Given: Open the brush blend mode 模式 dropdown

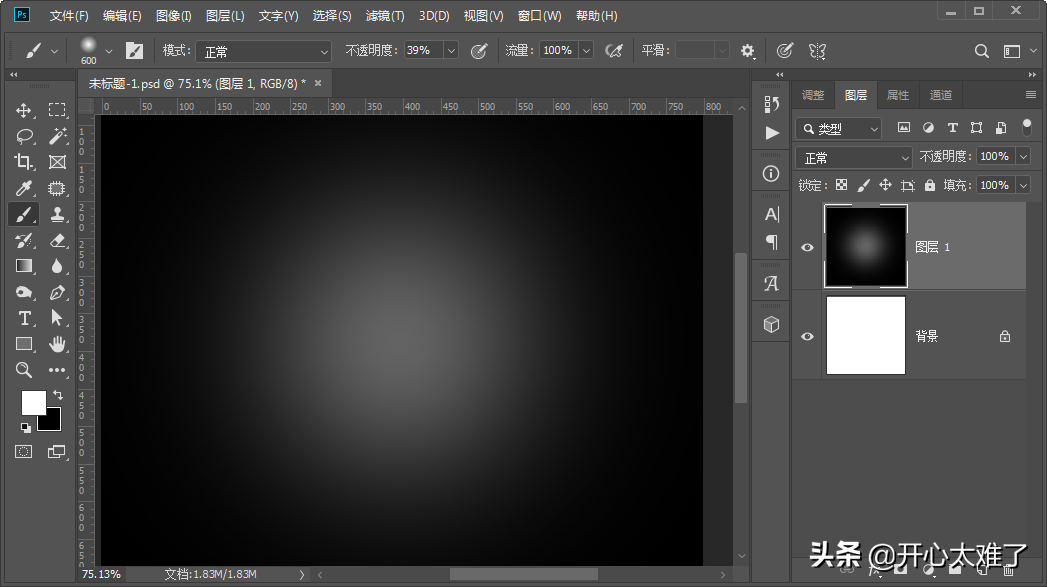Looking at the screenshot, I should click(x=263, y=51).
